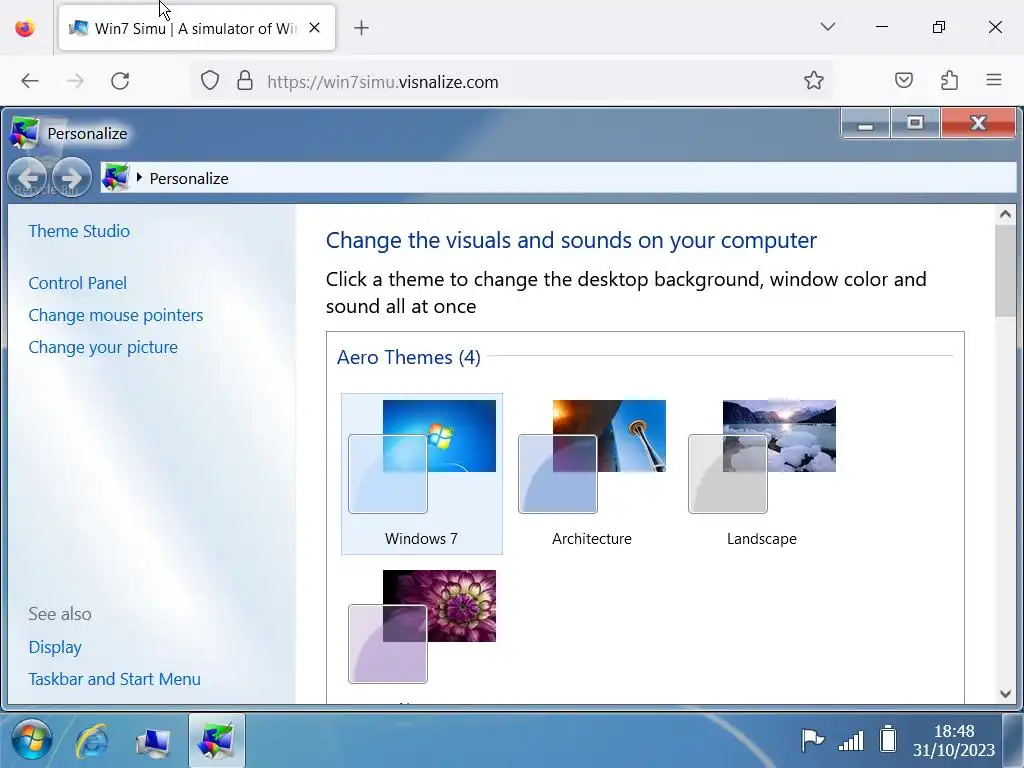Screen dimensions: 1024x768
Task: Click the network signal tray icon
Action: coord(851,741)
